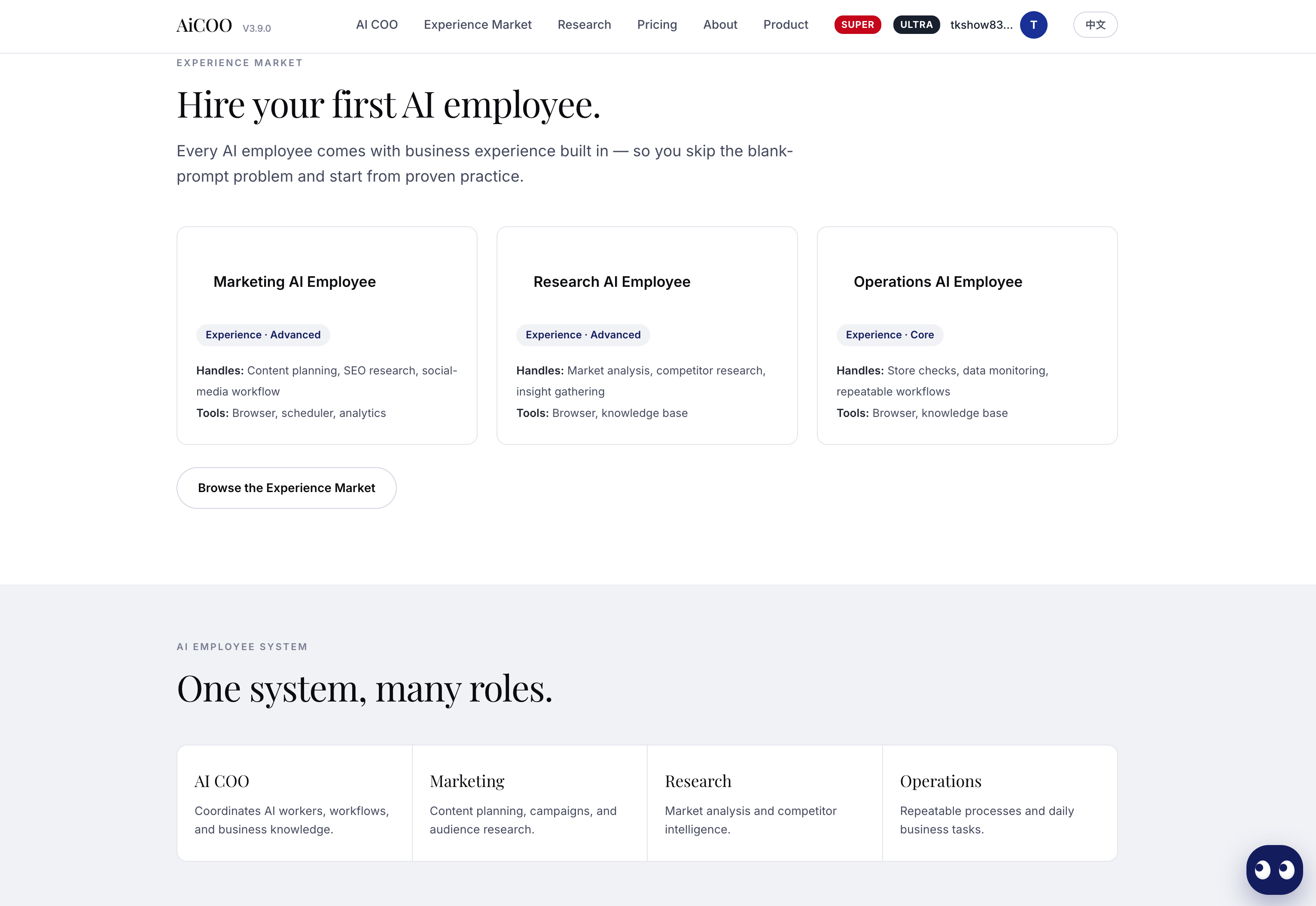This screenshot has width=1316, height=906.
Task: Click the 'One system, many roles.' heading
Action: pos(365,689)
